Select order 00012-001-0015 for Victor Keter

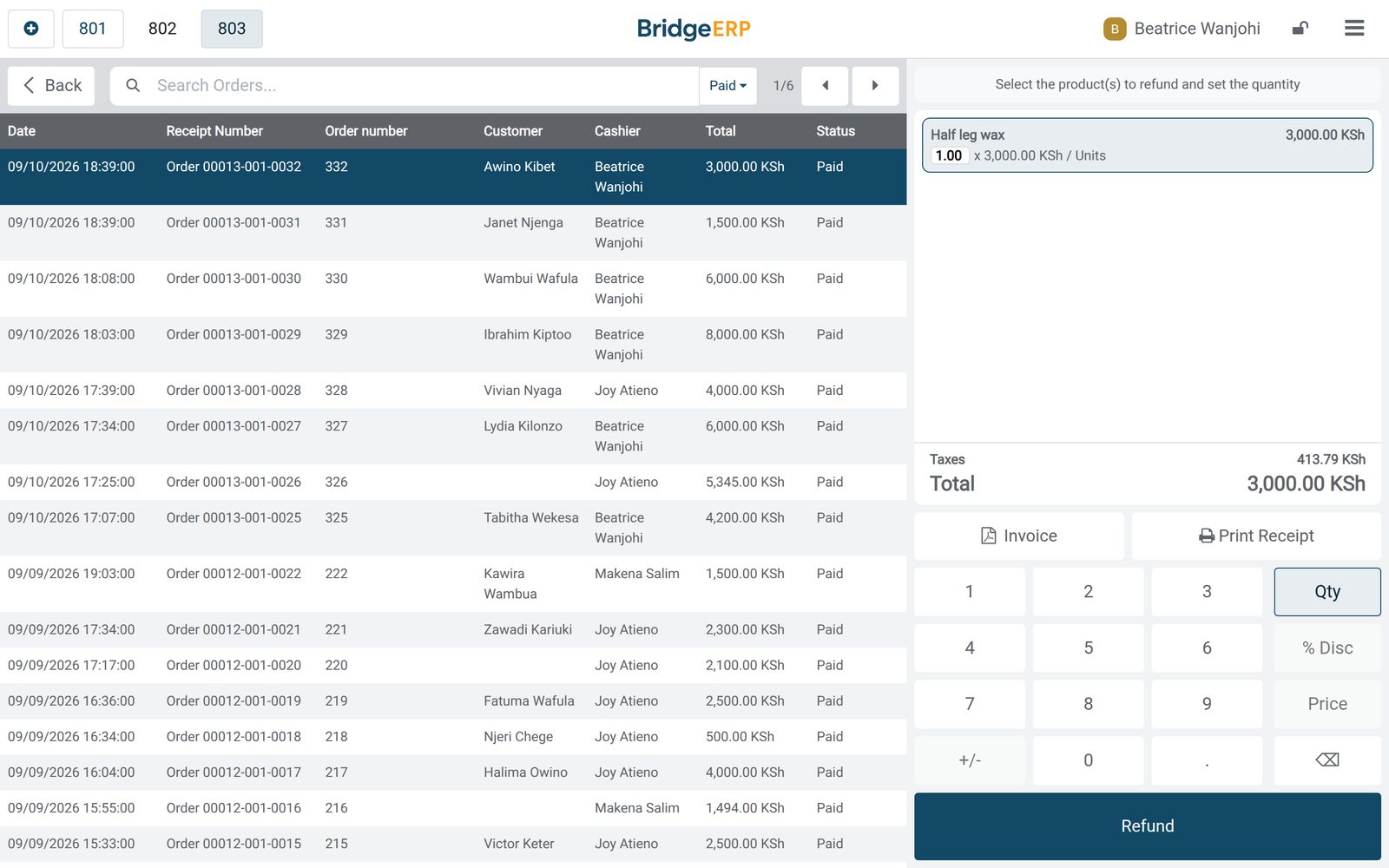pyautogui.click(x=453, y=844)
